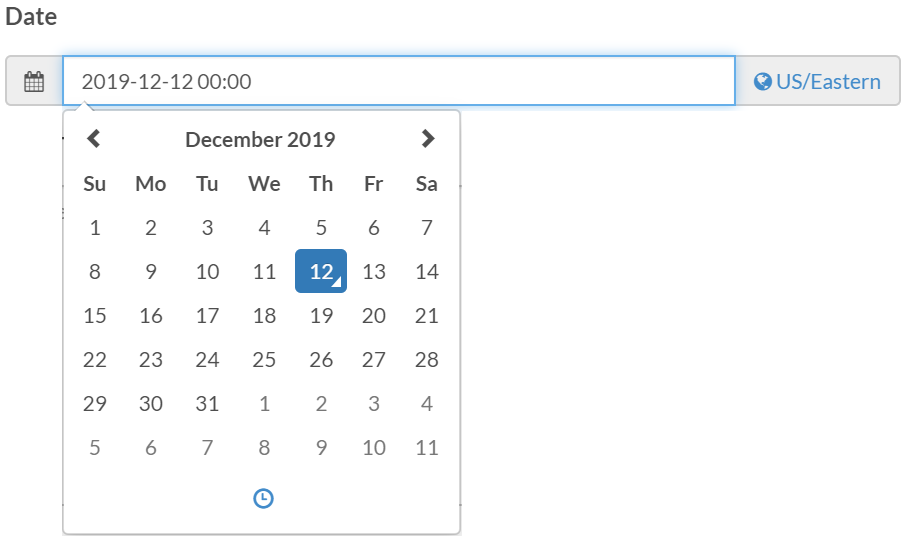Select December 1 in first row
Image resolution: width=908 pixels, height=541 pixels.
click(95, 228)
